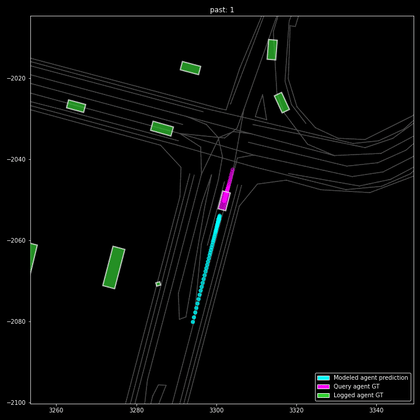Click the y-axis tick label −2040
This screenshot has height=420, width=420.
[x=16, y=159]
